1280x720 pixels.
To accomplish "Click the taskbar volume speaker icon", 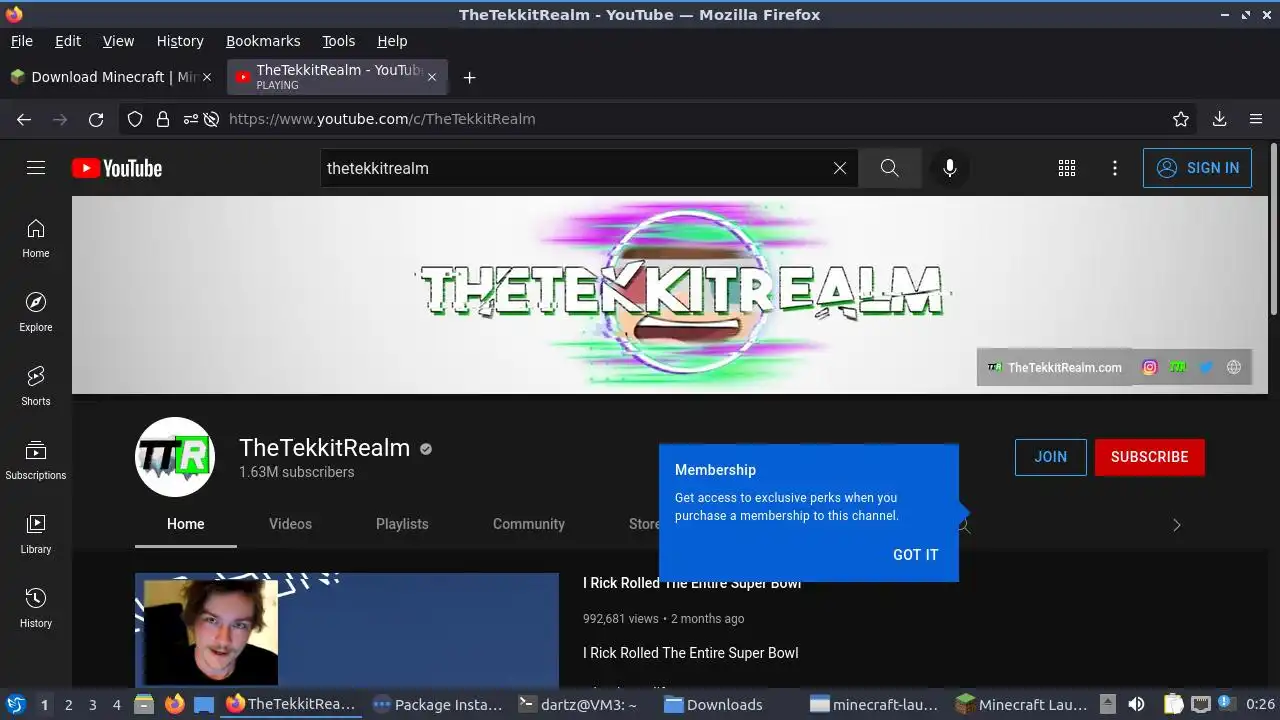I will (x=1136, y=704).
